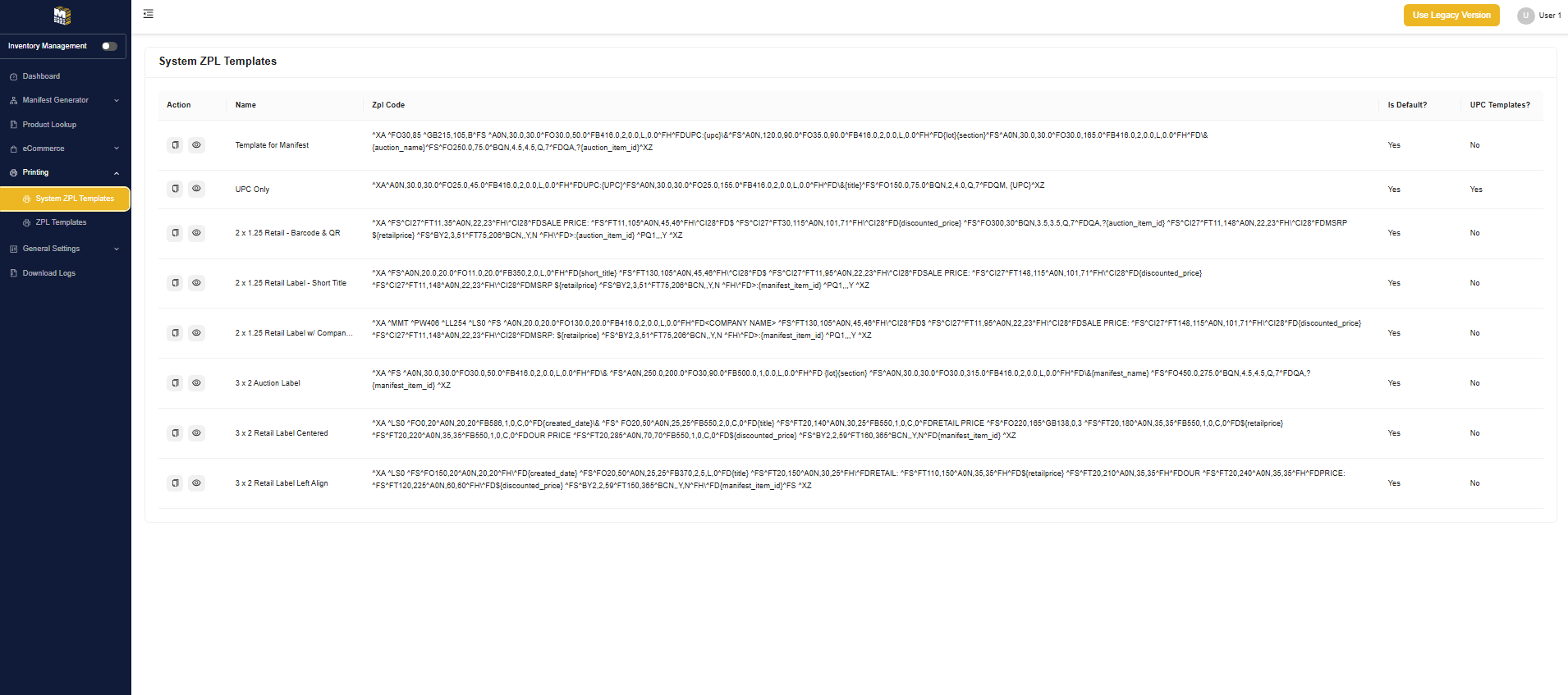The image size is (1568, 695).
Task: Copy the Template for Manifest ZPL code
Action: (x=175, y=145)
